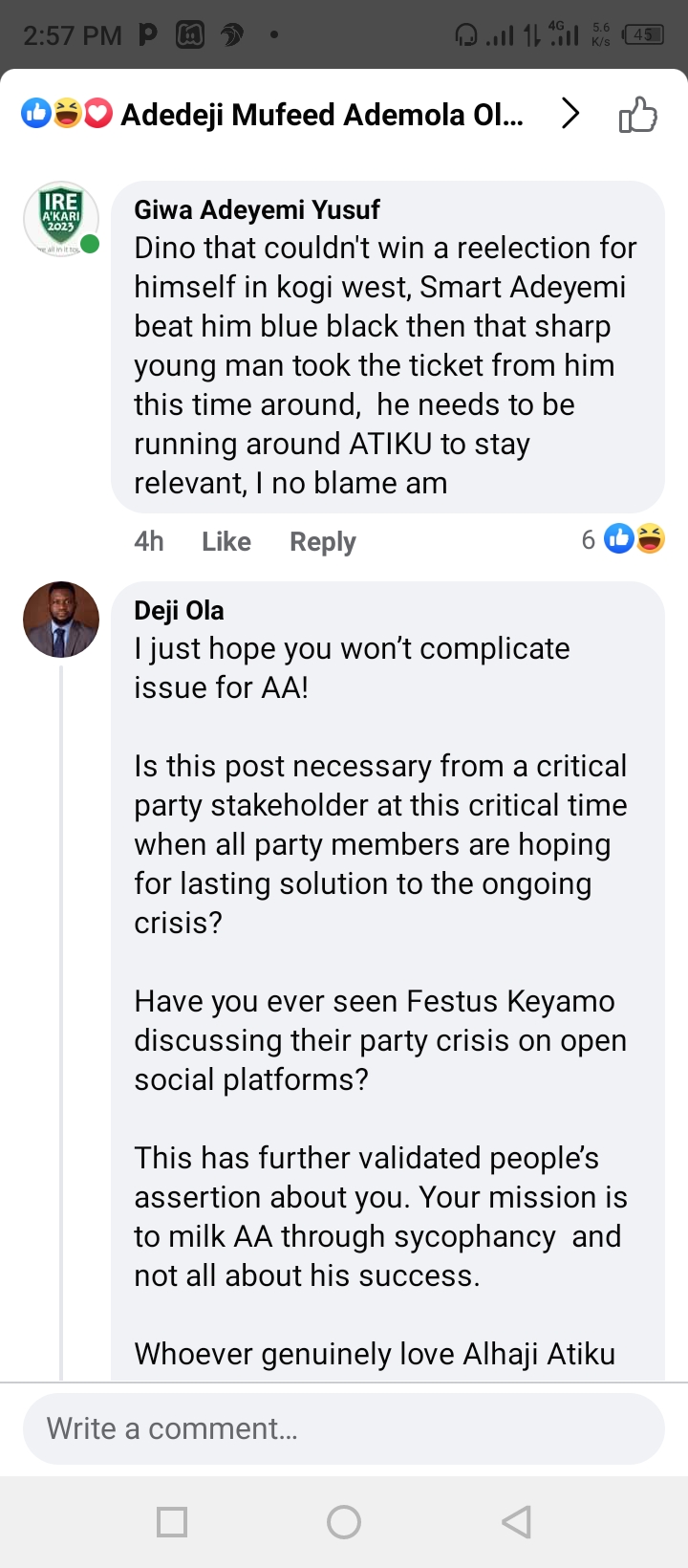Tap the Giwa Adeyemi Yusuf name link
Image resolution: width=688 pixels, height=1568 pixels.
(257, 209)
